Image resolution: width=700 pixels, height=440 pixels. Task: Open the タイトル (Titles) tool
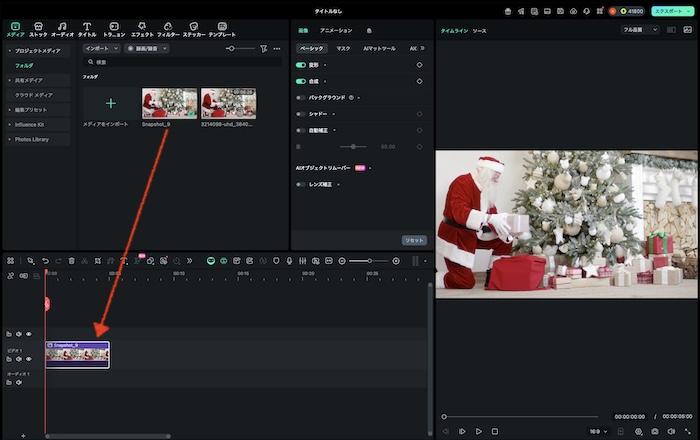click(87, 28)
